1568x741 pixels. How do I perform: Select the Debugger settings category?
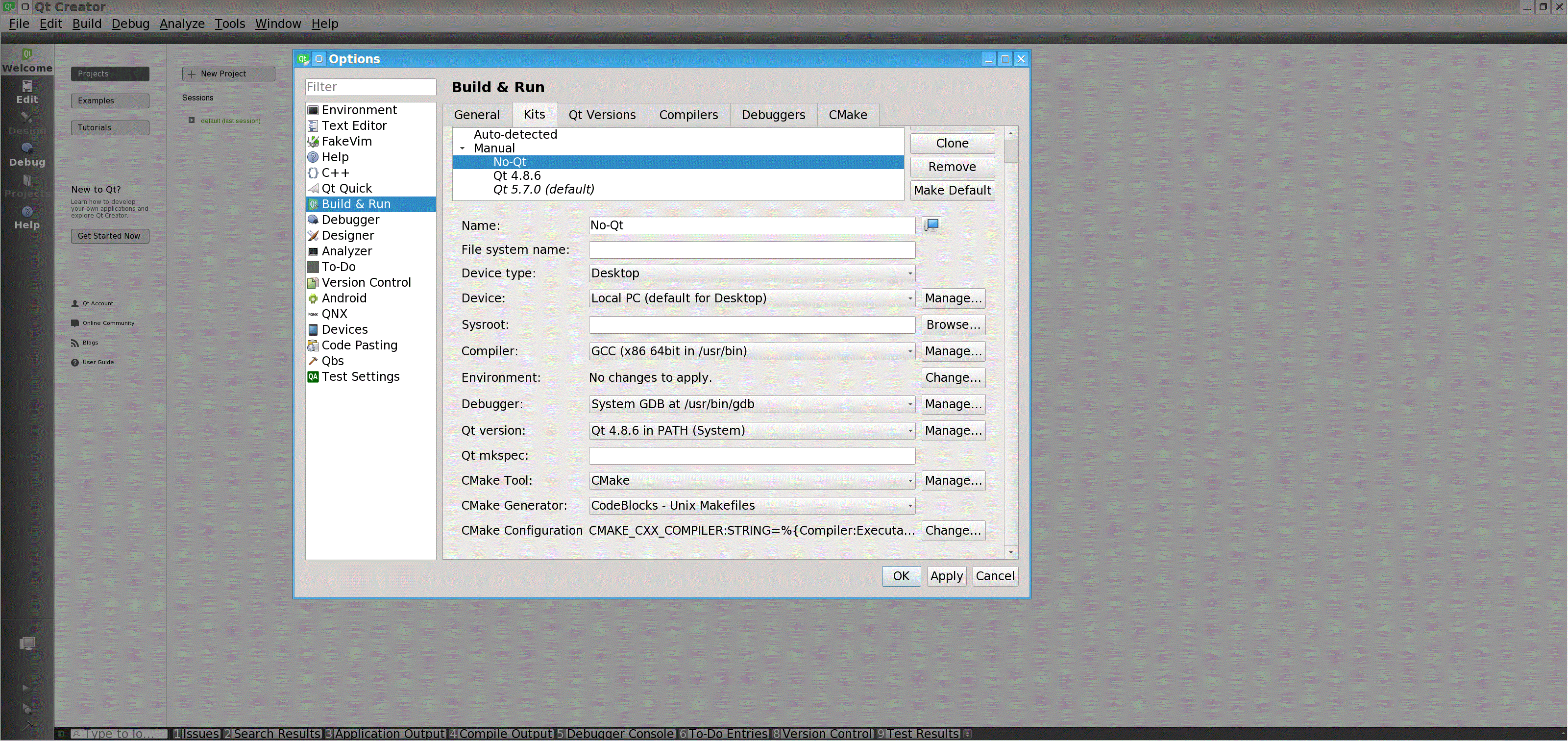click(x=350, y=220)
